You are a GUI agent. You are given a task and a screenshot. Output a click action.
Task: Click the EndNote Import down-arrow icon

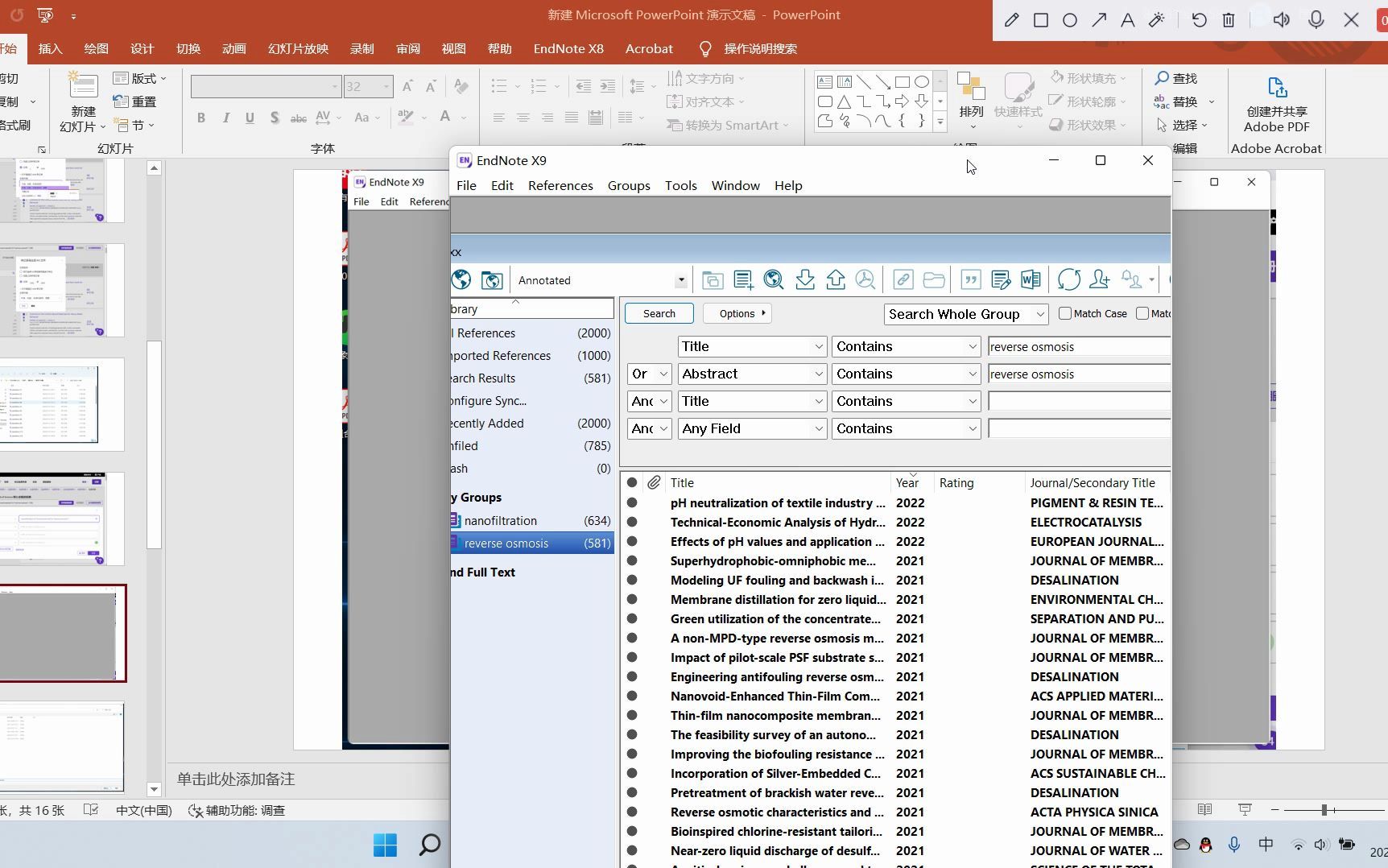tap(804, 279)
